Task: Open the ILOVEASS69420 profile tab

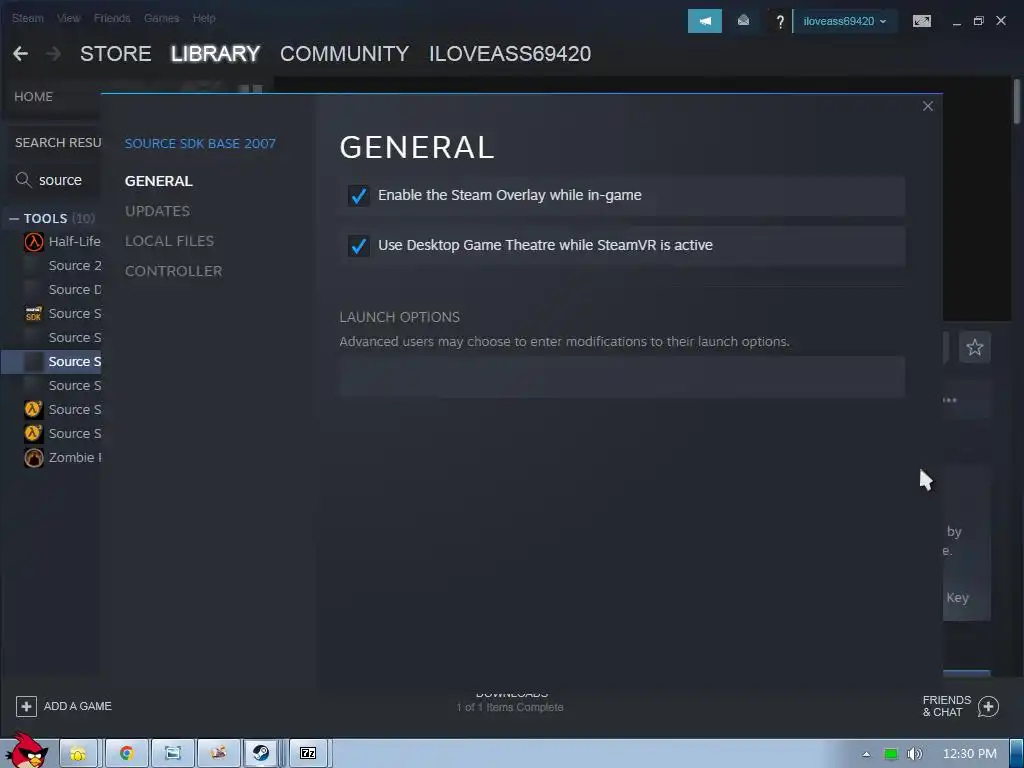Action: coord(509,54)
